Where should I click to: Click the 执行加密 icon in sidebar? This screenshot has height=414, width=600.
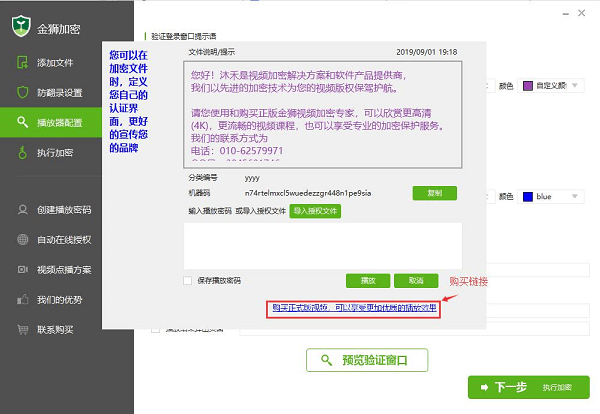[x=23, y=152]
